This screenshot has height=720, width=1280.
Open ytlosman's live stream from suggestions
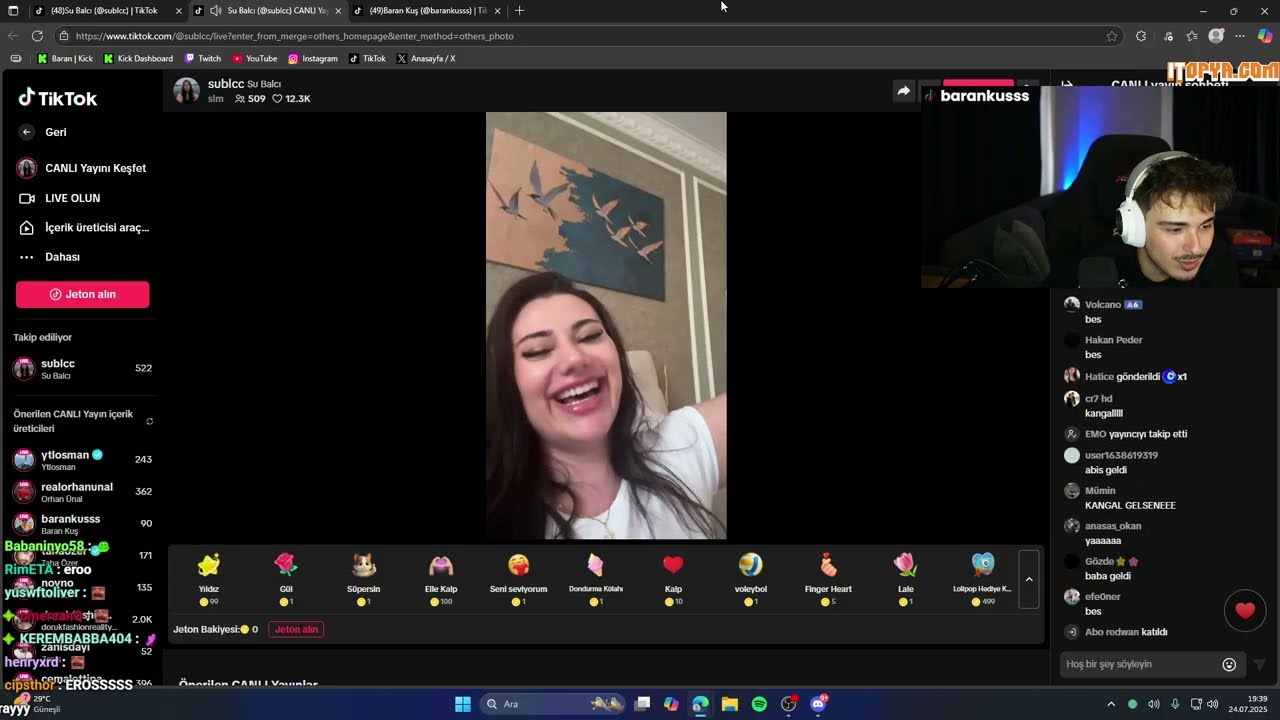(x=82, y=460)
